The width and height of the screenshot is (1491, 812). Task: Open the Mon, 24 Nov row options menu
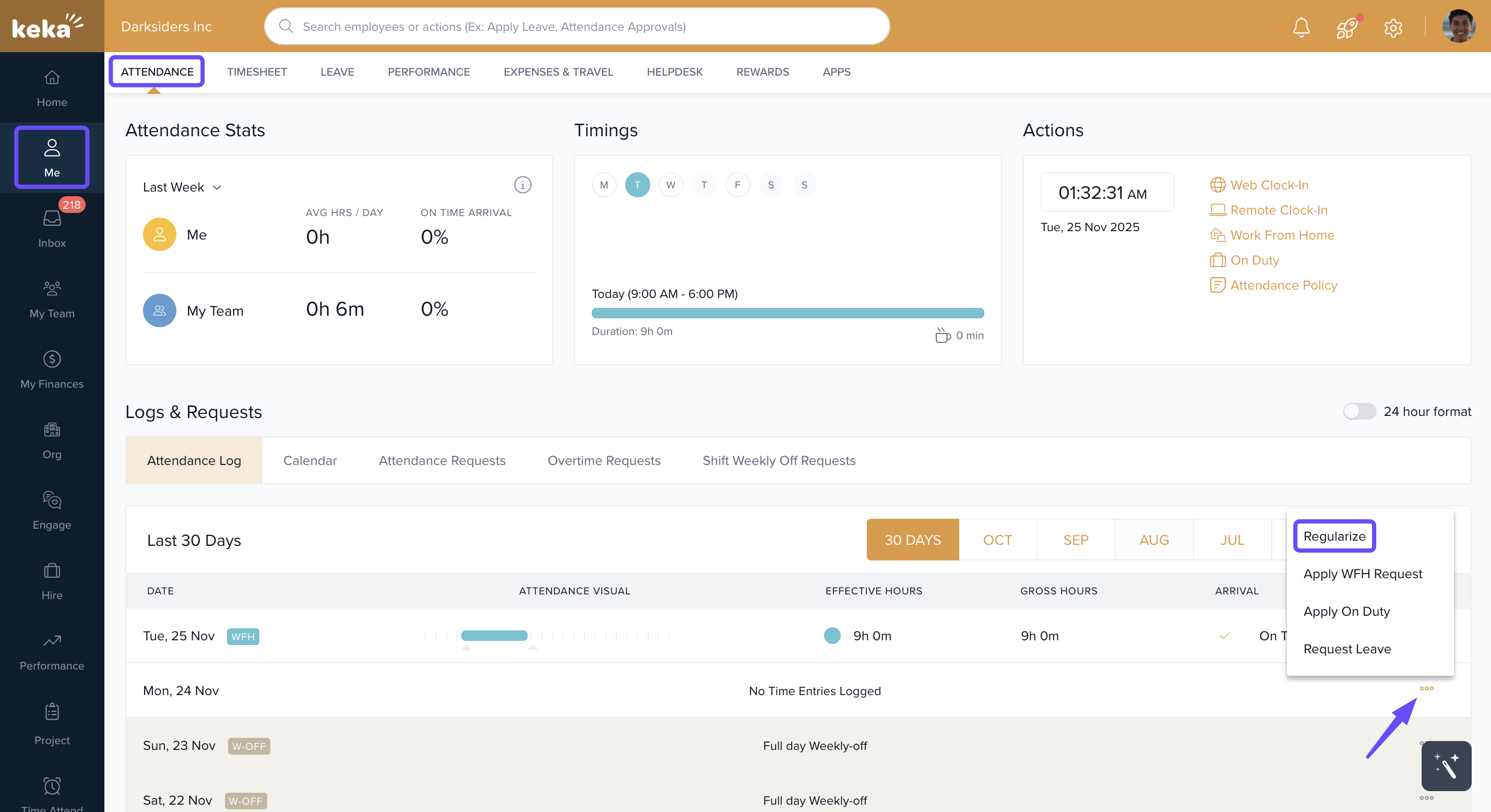click(1426, 688)
